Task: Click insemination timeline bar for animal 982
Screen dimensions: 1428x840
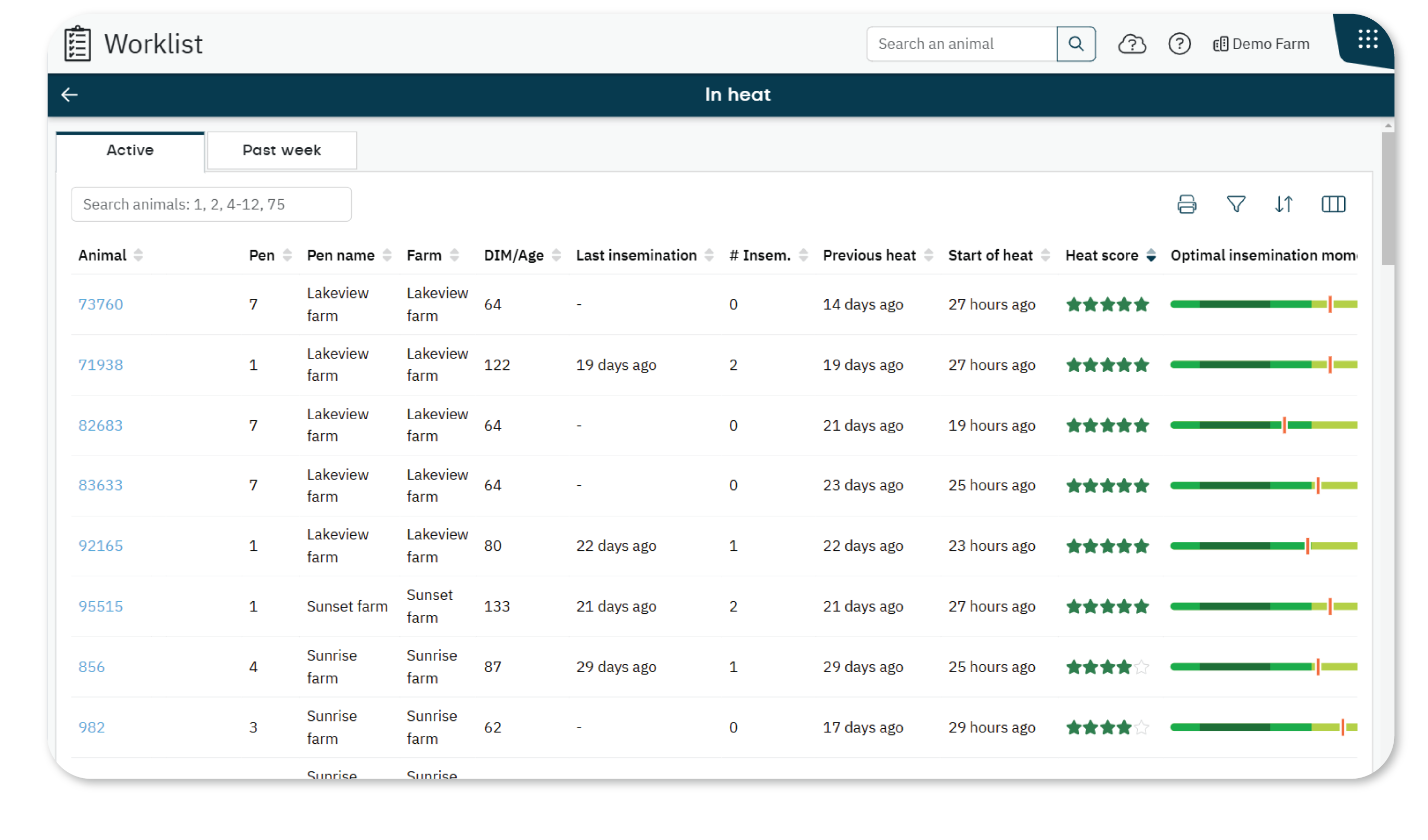Action: pyautogui.click(x=1263, y=728)
